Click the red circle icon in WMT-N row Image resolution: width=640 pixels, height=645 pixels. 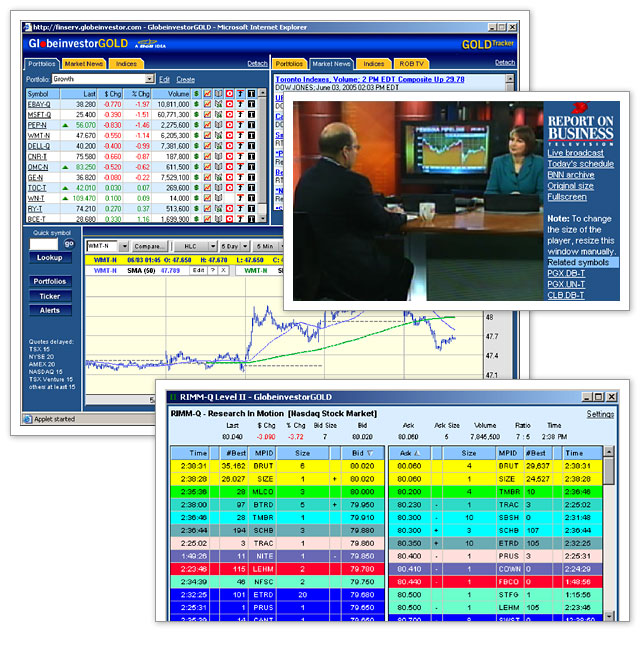coord(230,135)
